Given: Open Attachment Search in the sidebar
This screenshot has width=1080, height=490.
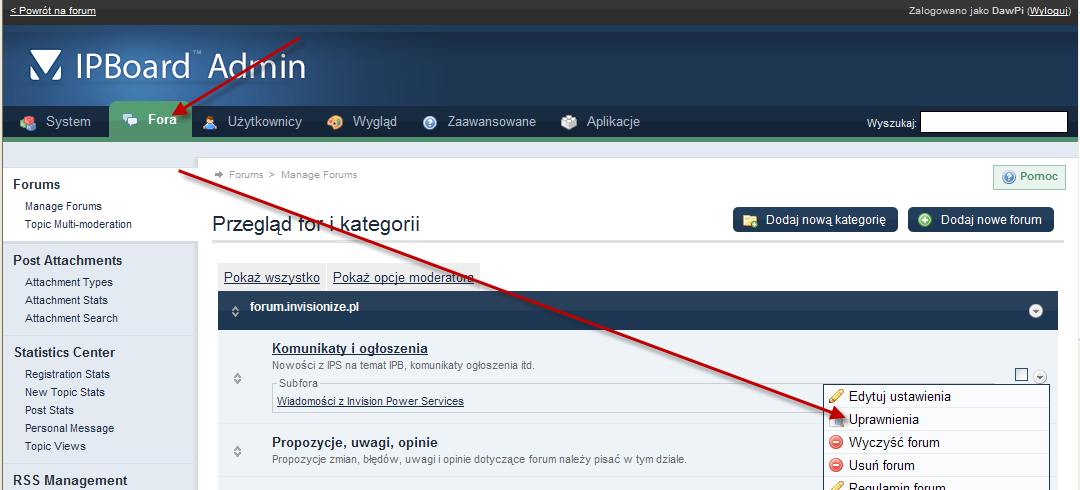Looking at the screenshot, I should tap(71, 318).
